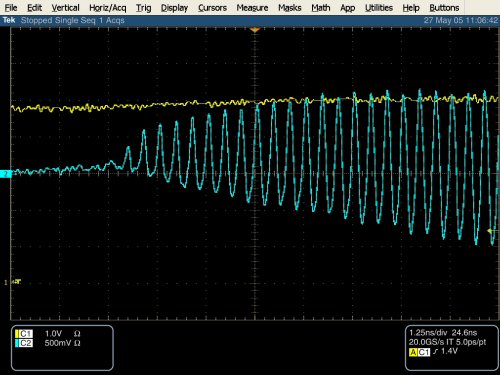Click the orange trigger position marker
500x375 pixels.
(x=255, y=30)
